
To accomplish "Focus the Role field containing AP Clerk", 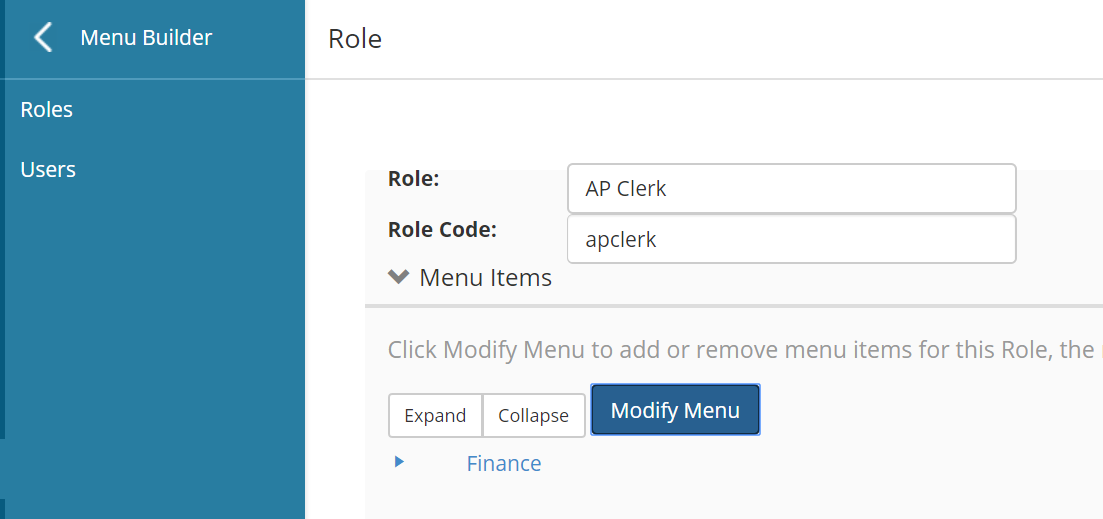I will coord(791,188).
